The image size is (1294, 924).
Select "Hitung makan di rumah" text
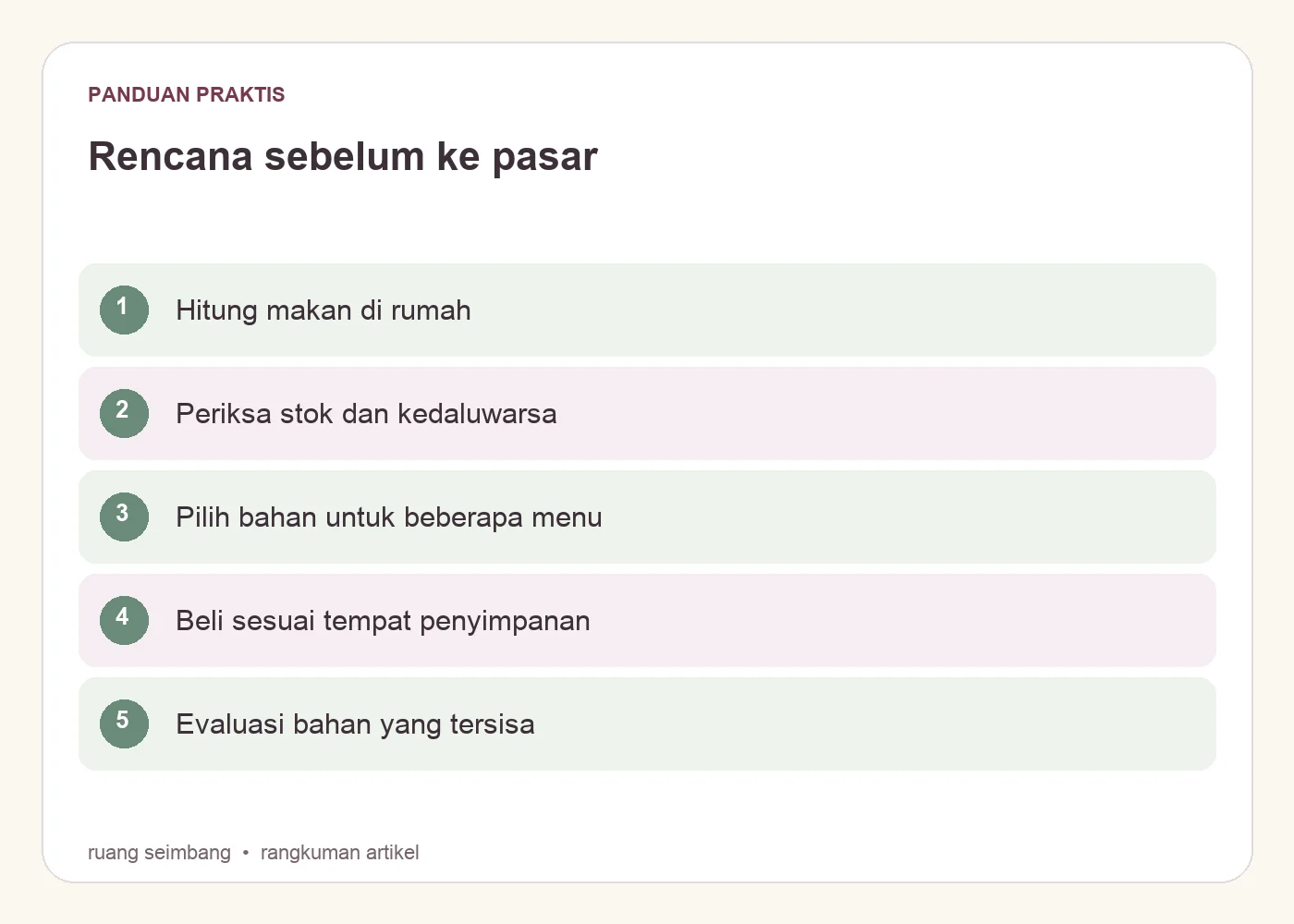click(x=323, y=310)
